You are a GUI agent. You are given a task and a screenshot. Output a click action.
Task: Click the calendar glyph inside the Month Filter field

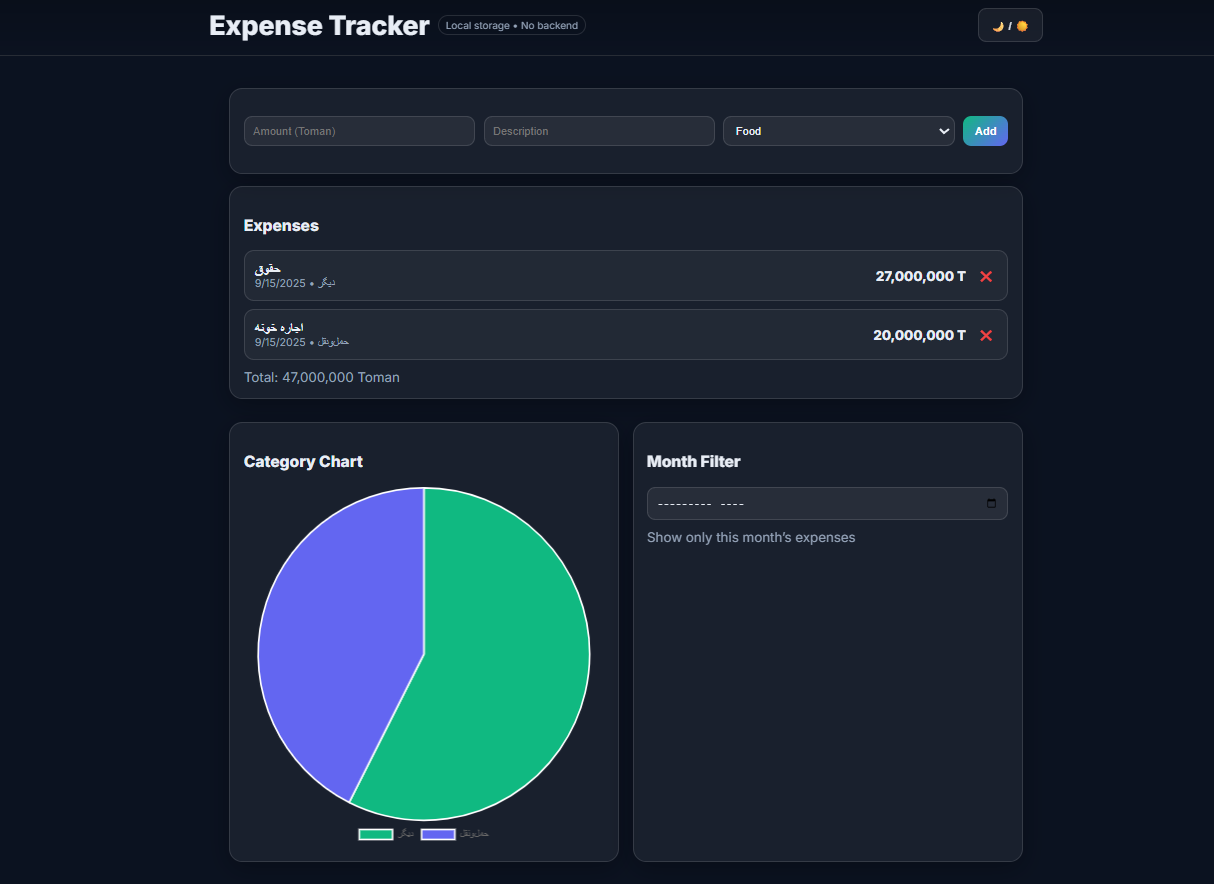click(992, 503)
